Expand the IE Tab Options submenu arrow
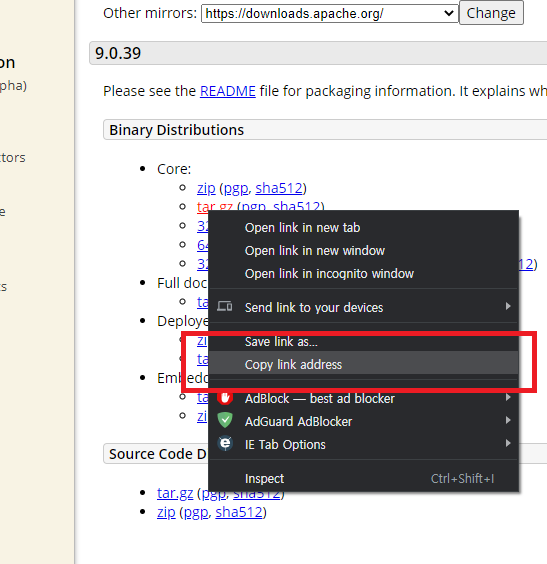The height and width of the screenshot is (564, 547). click(508, 443)
